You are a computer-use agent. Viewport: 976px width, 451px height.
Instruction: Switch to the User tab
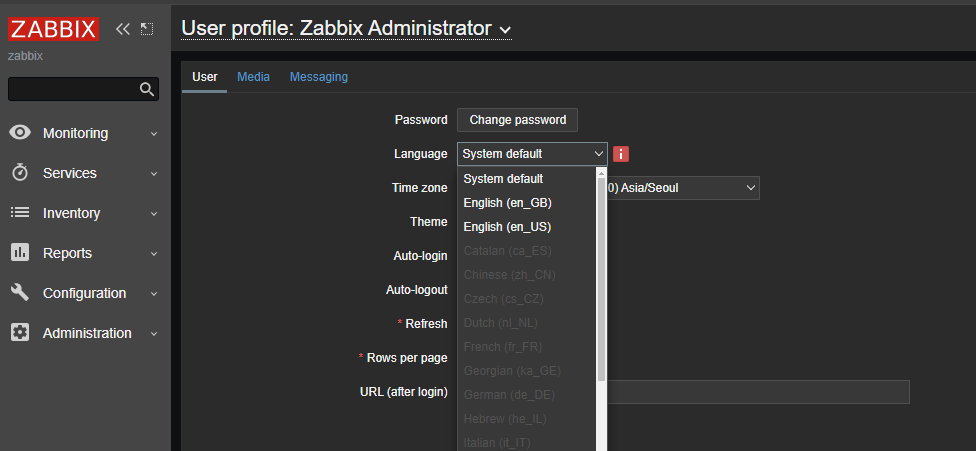coord(204,77)
